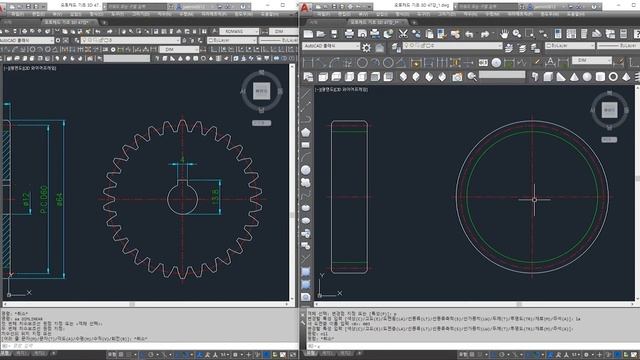Click the find text field in right window toolbar
Viewport: 640px width, 360px height.
[502, 75]
